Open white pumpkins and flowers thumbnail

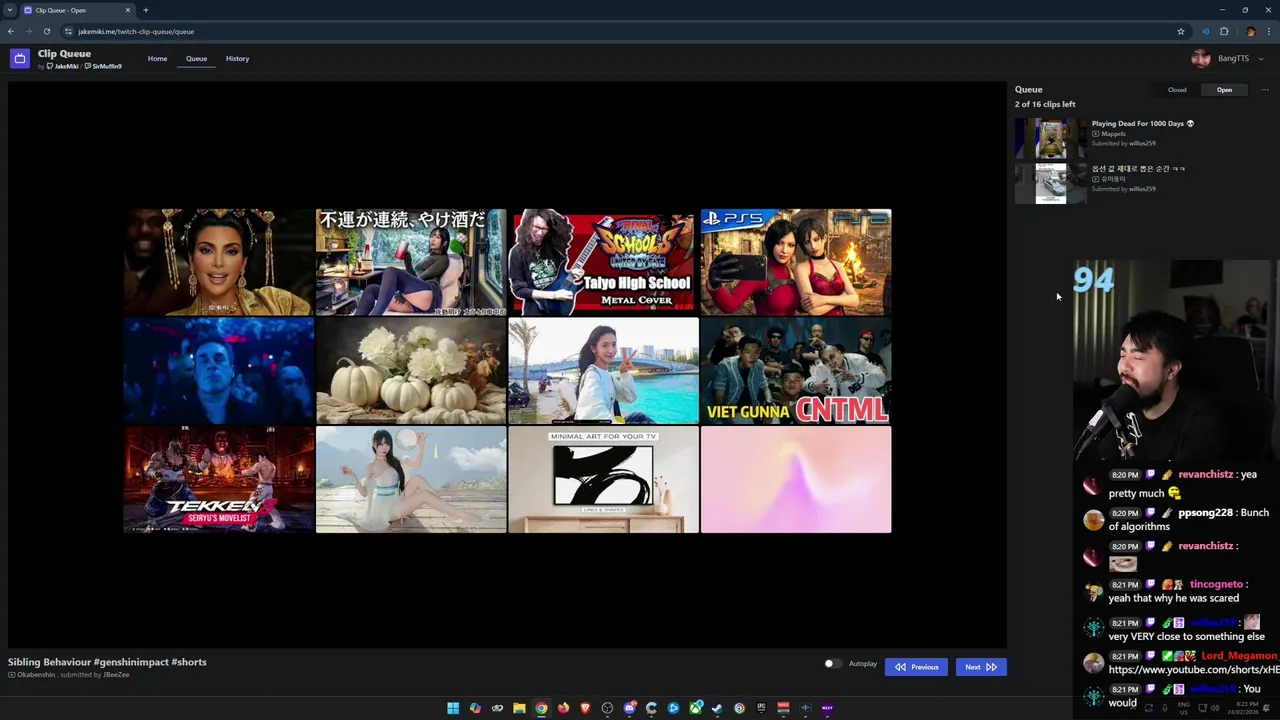tap(411, 371)
